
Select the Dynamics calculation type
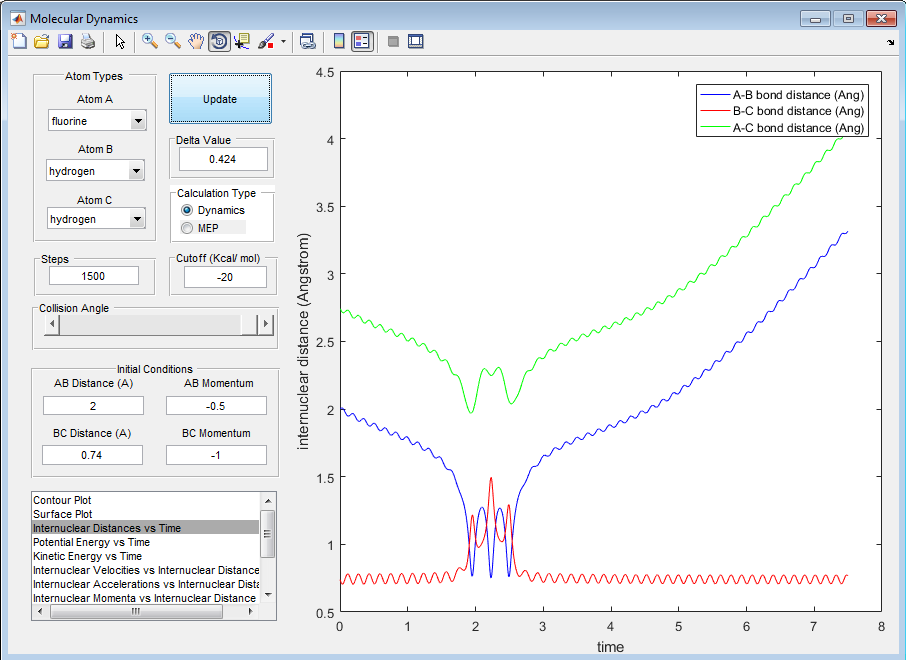187,210
